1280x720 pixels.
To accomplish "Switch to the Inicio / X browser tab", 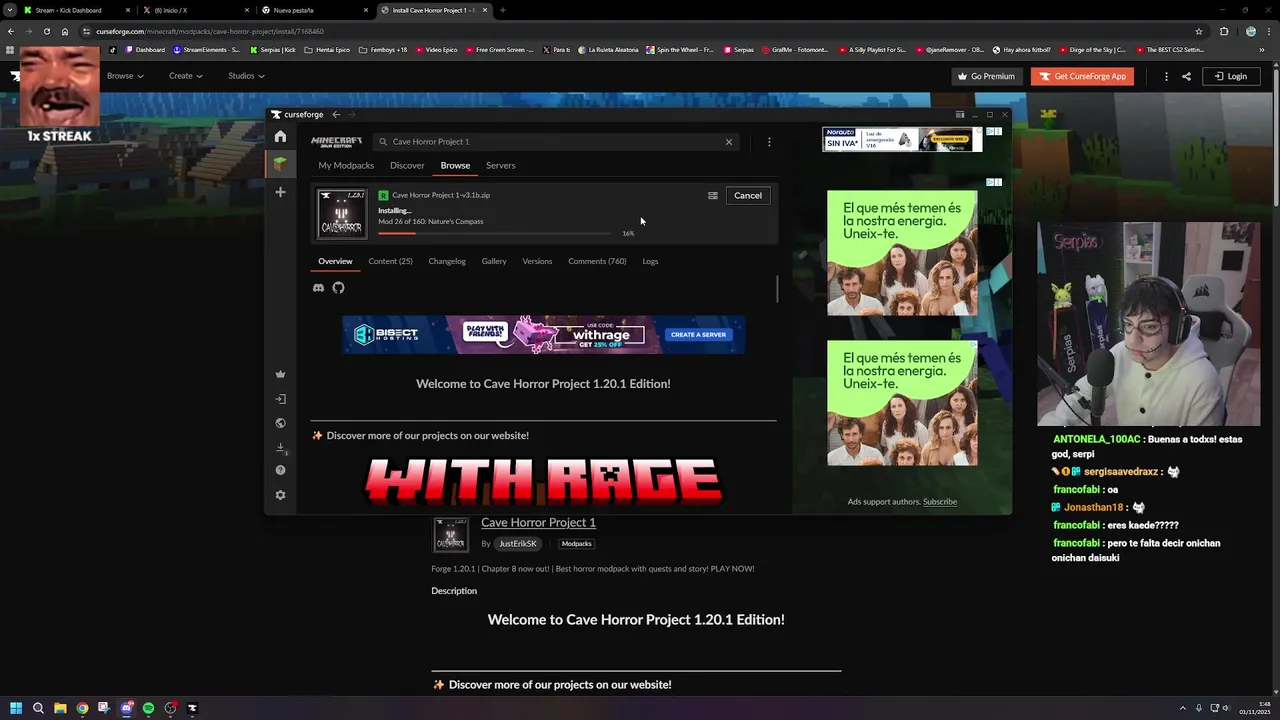I will click(195, 10).
